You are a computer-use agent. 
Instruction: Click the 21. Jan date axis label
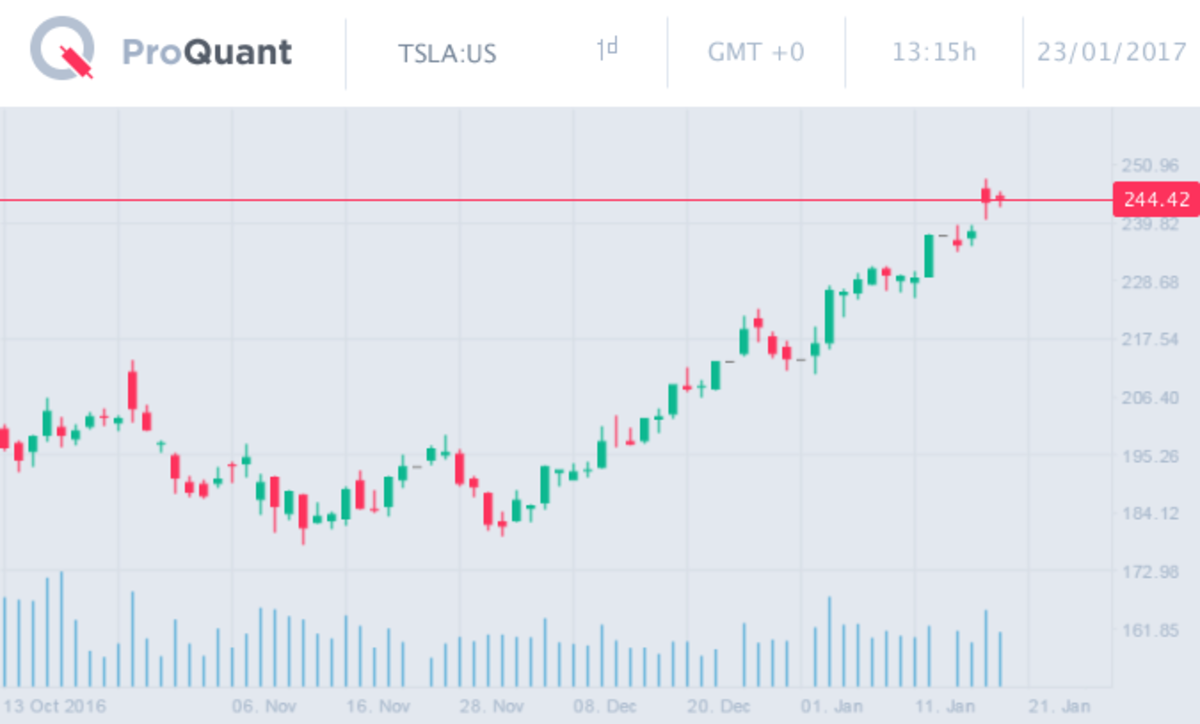(x=1062, y=706)
